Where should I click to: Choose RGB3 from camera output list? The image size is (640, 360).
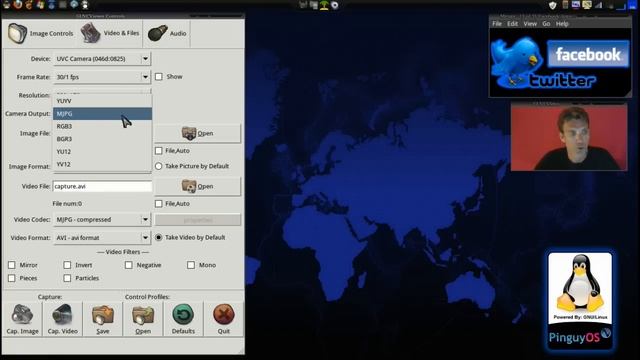102,127
